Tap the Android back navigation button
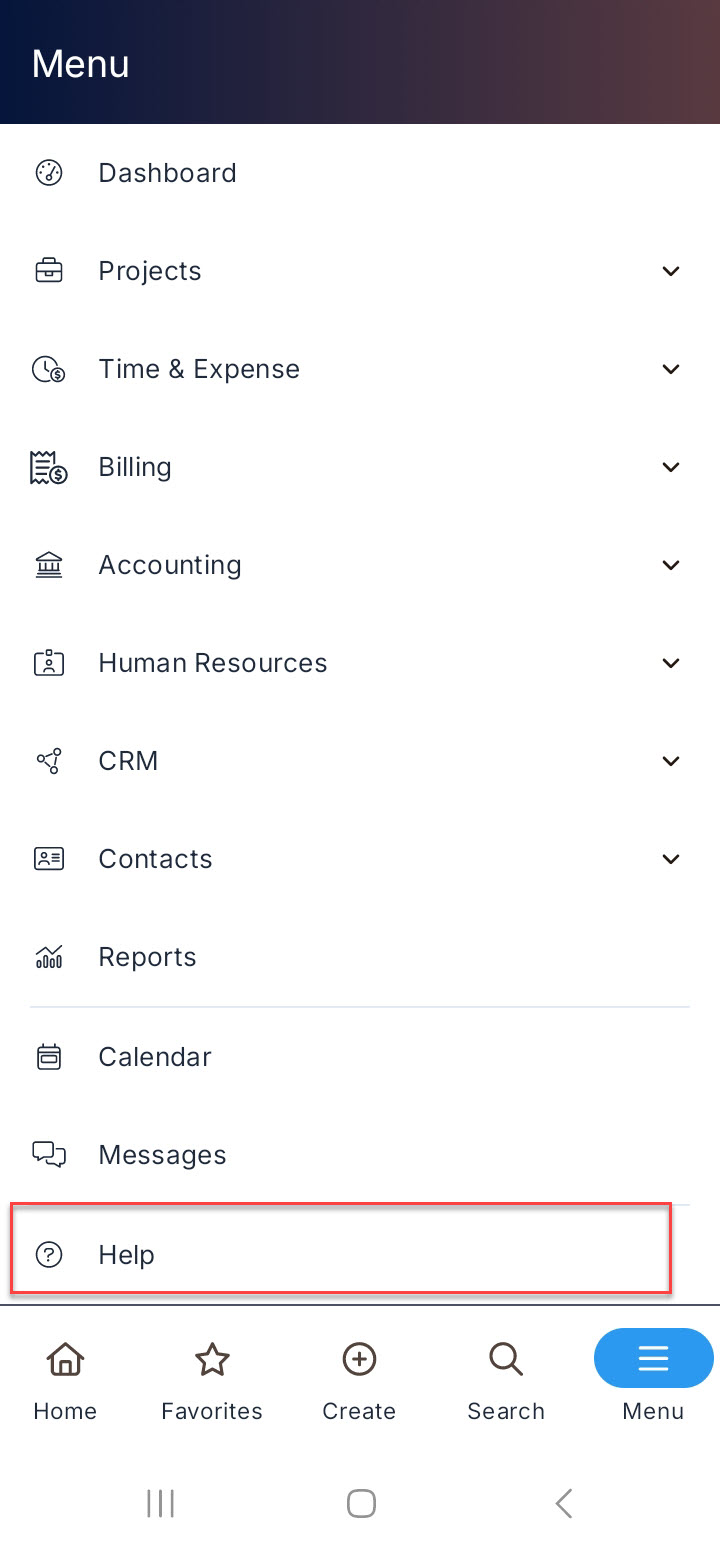This screenshot has height=1546, width=720. pos(564,1503)
